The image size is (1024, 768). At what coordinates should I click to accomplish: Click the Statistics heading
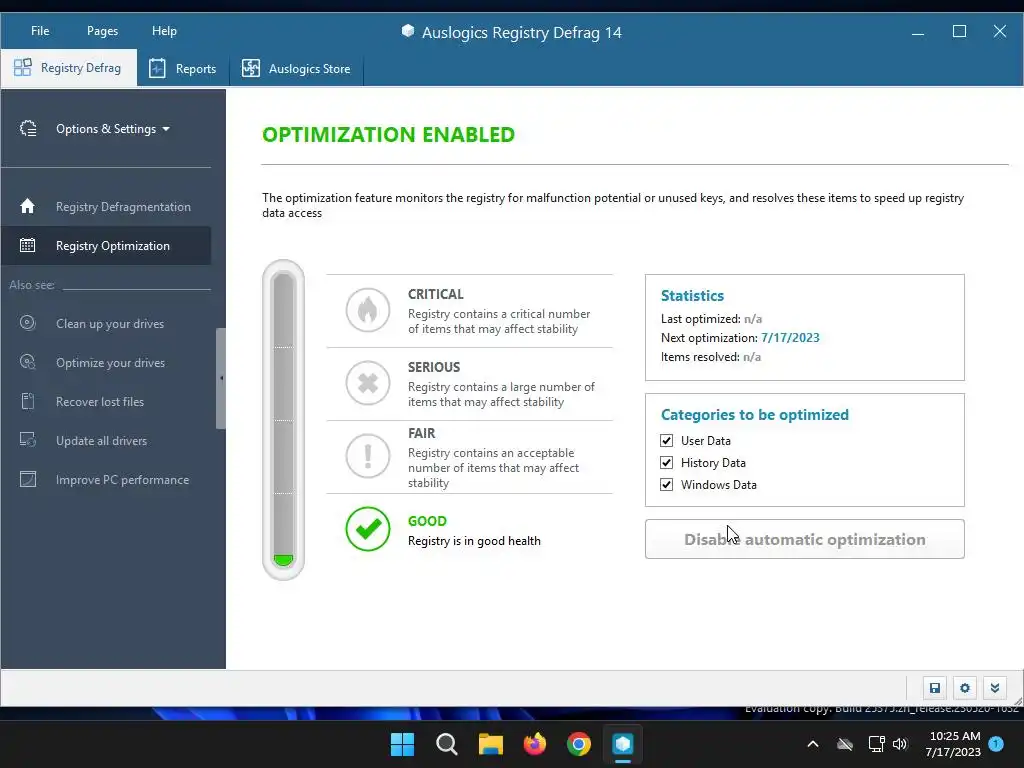coord(692,296)
